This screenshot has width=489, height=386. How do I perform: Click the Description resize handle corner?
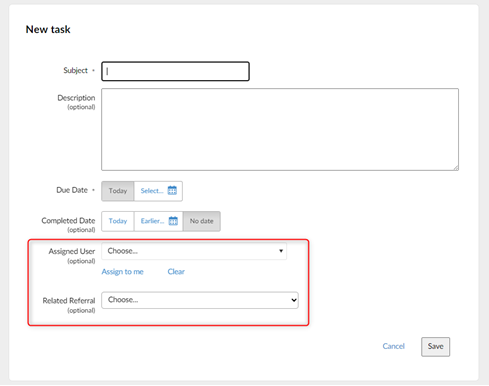click(456, 168)
